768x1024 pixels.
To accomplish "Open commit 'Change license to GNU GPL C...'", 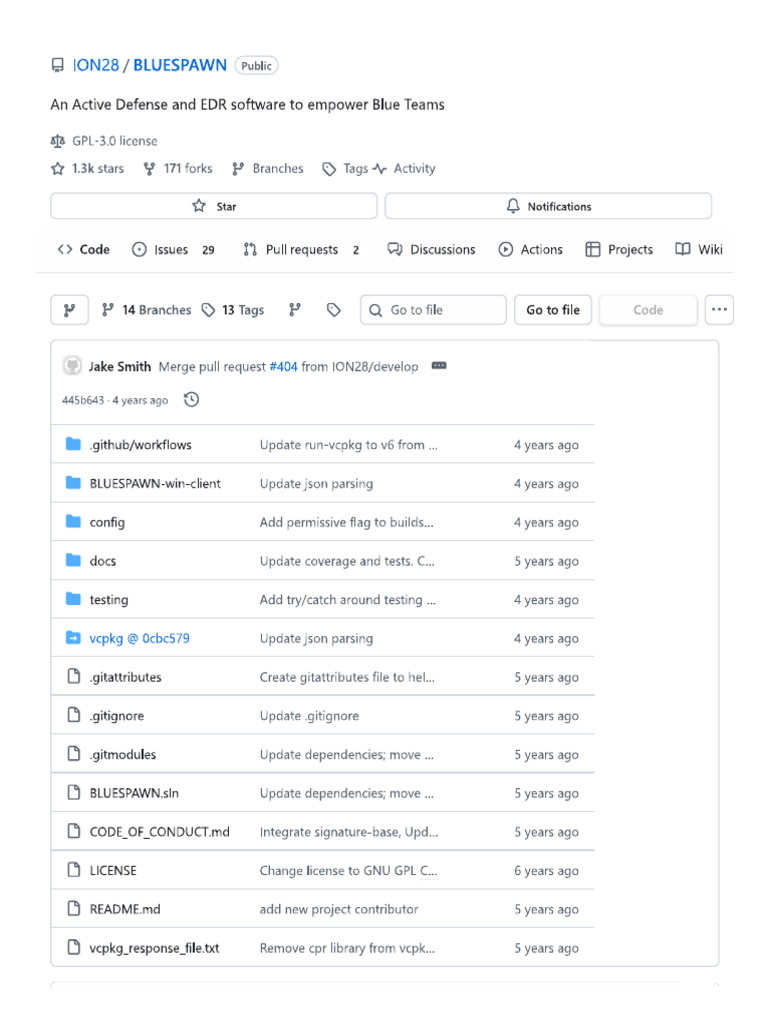I will click(x=348, y=871).
